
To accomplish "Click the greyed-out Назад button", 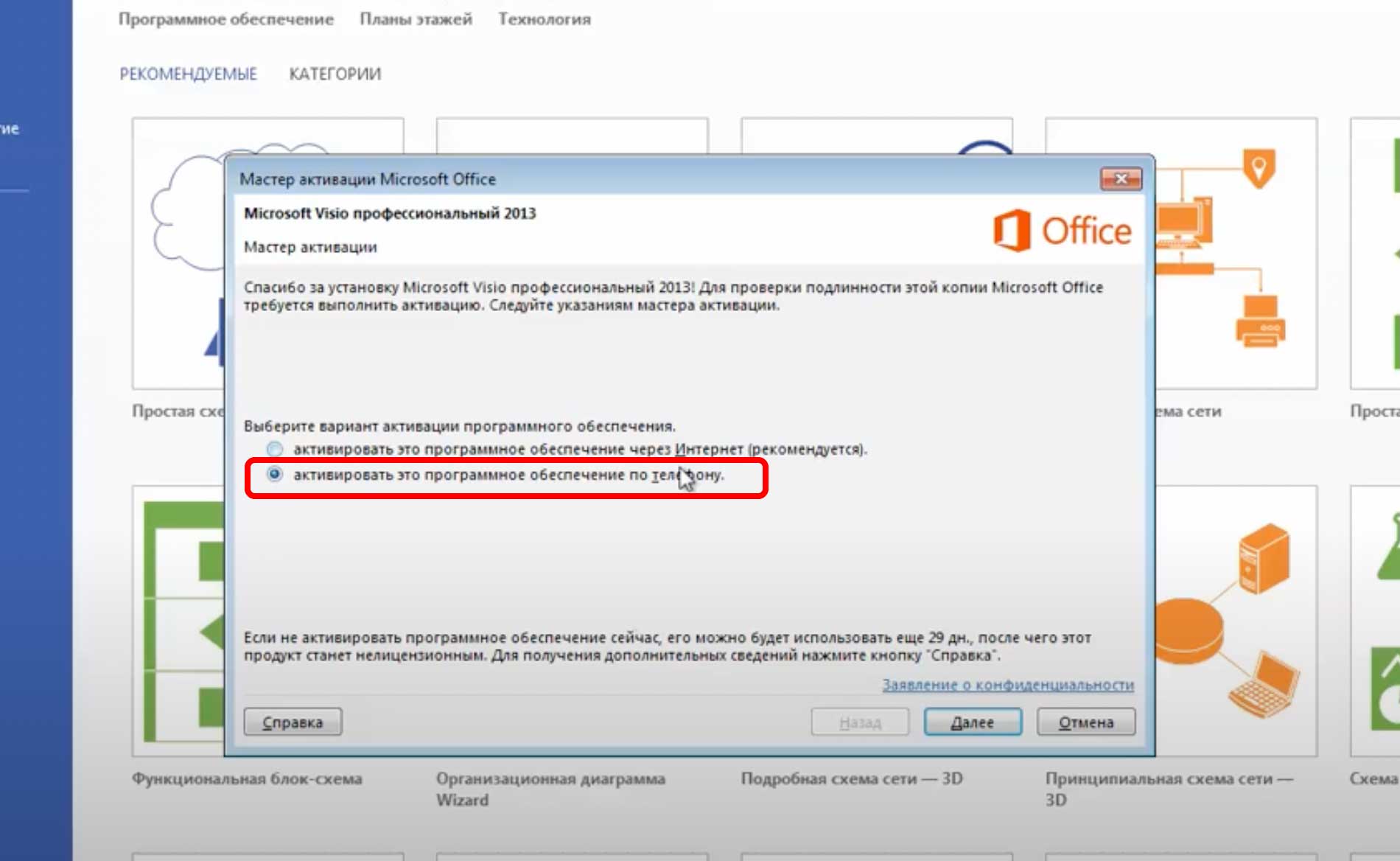I will coord(860,722).
